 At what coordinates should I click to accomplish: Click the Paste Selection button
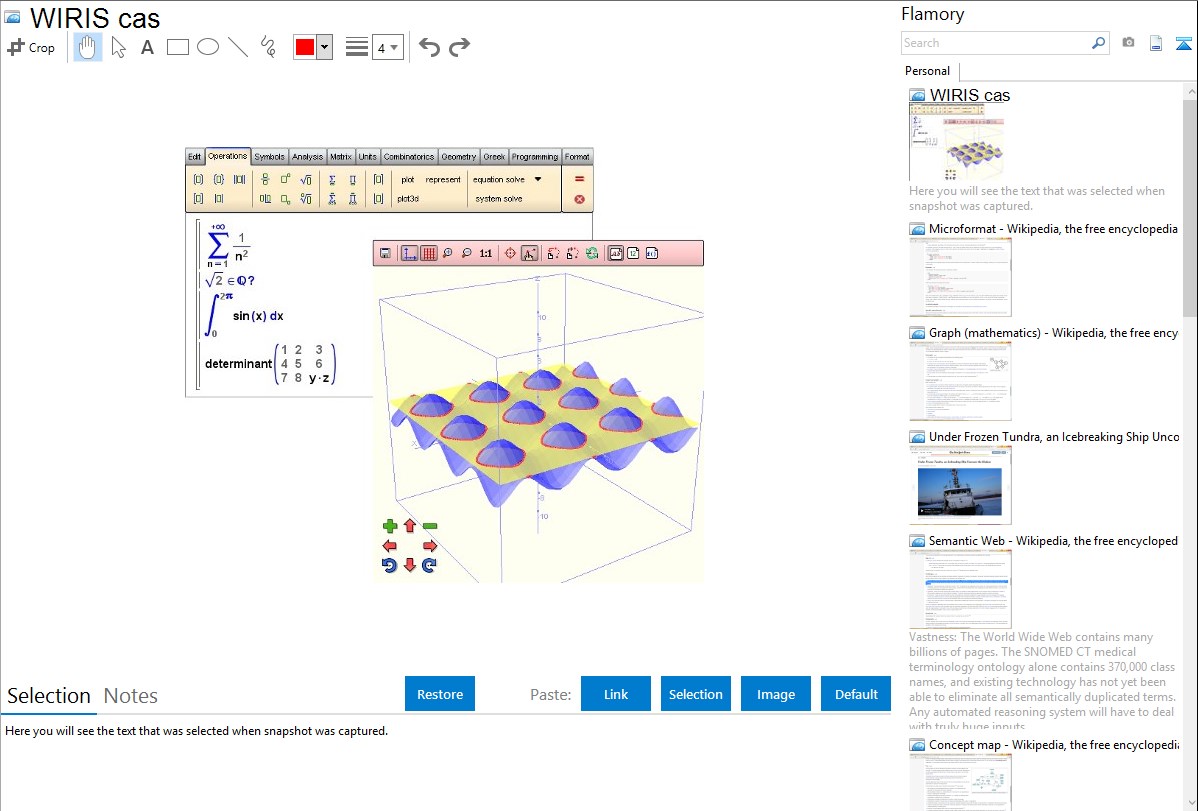pyautogui.click(x=695, y=694)
